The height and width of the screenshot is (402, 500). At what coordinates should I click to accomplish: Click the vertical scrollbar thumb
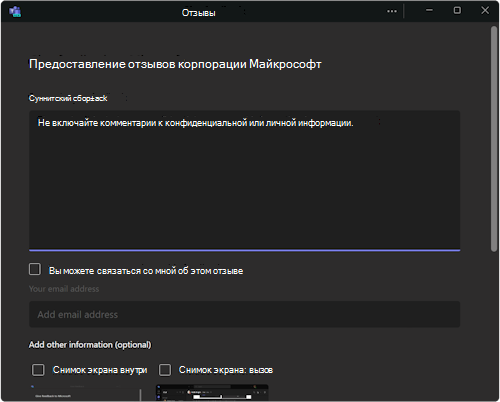(x=494, y=139)
